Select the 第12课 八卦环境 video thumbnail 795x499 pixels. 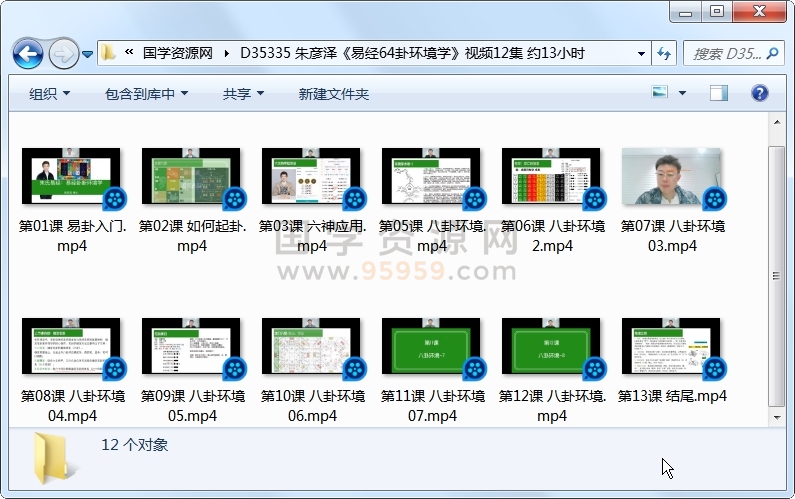pyautogui.click(x=551, y=346)
